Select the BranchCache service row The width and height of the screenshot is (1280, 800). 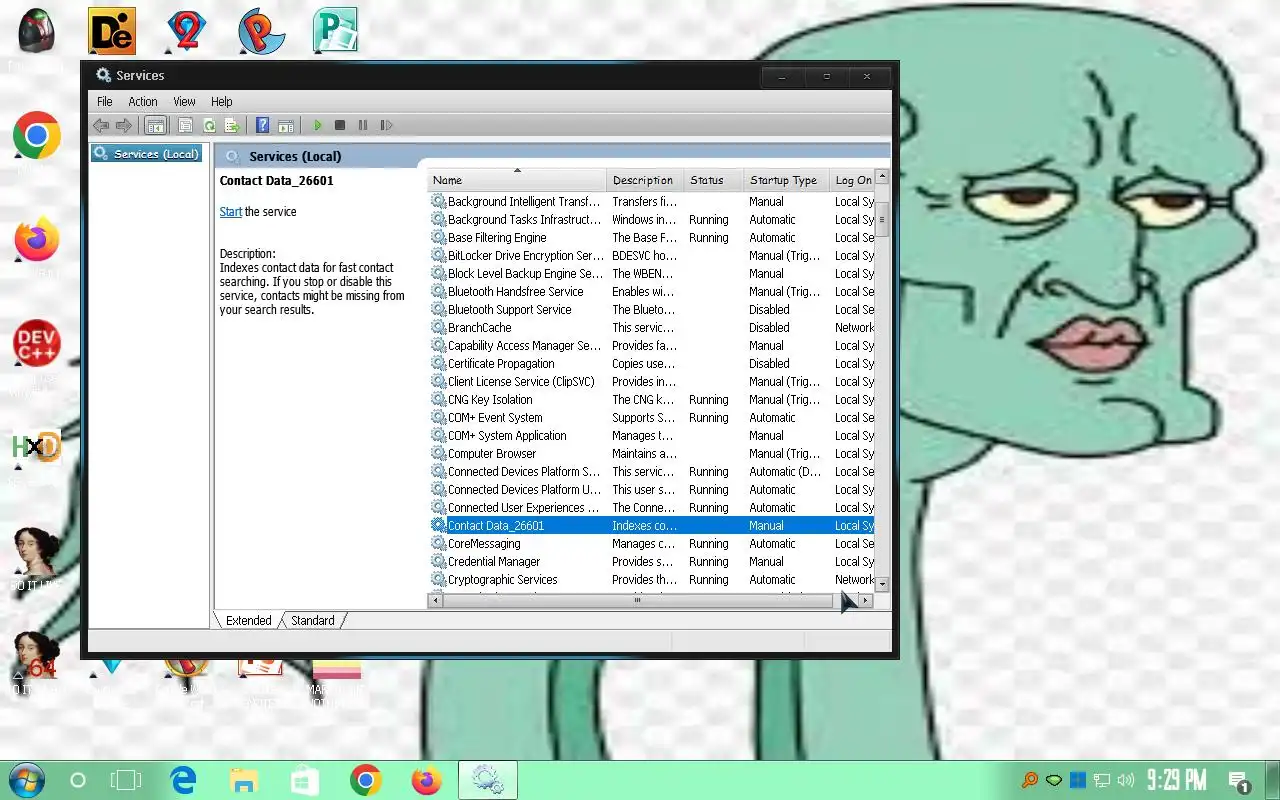coord(652,328)
